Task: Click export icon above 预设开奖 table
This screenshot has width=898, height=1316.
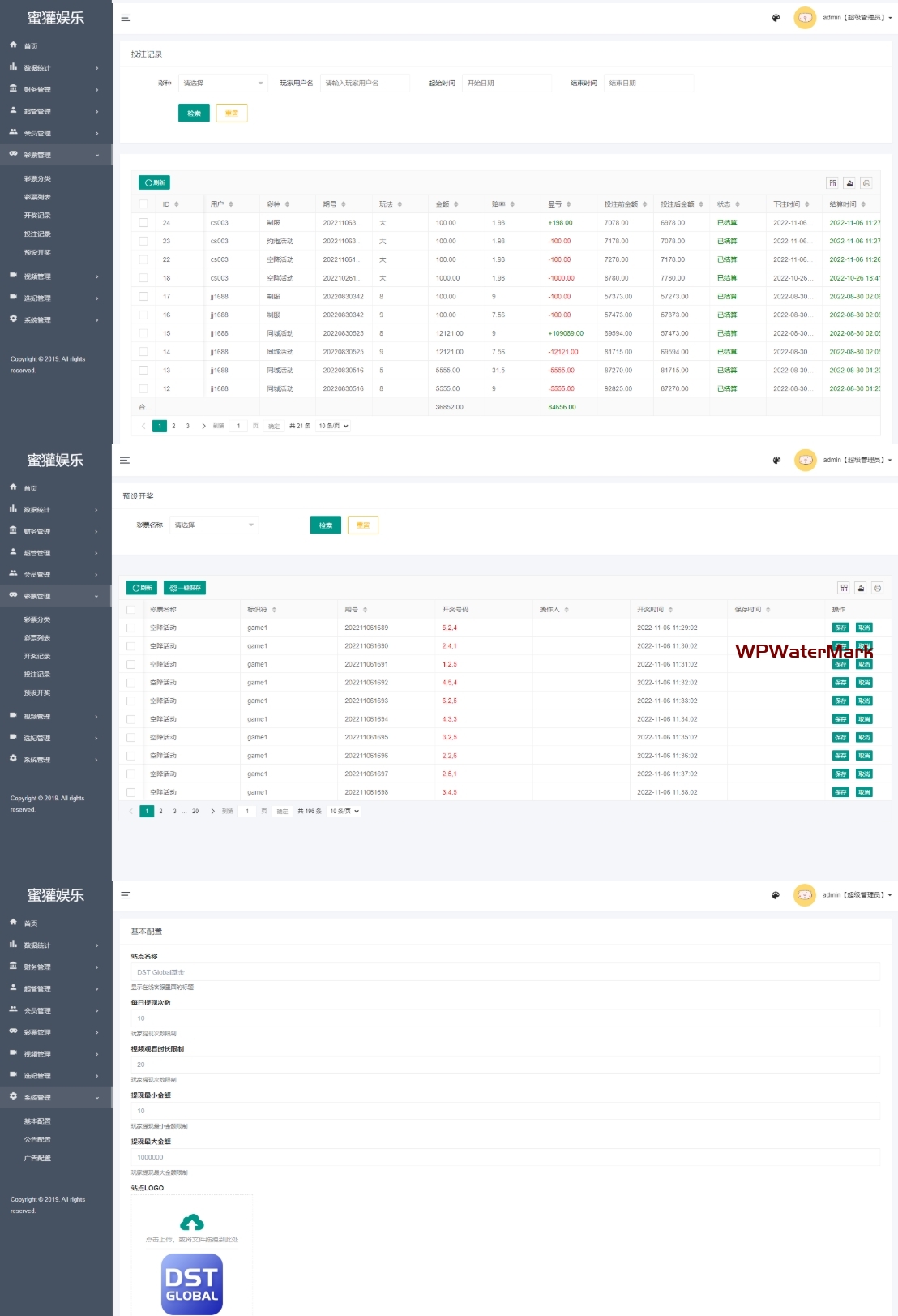Action: pos(861,588)
